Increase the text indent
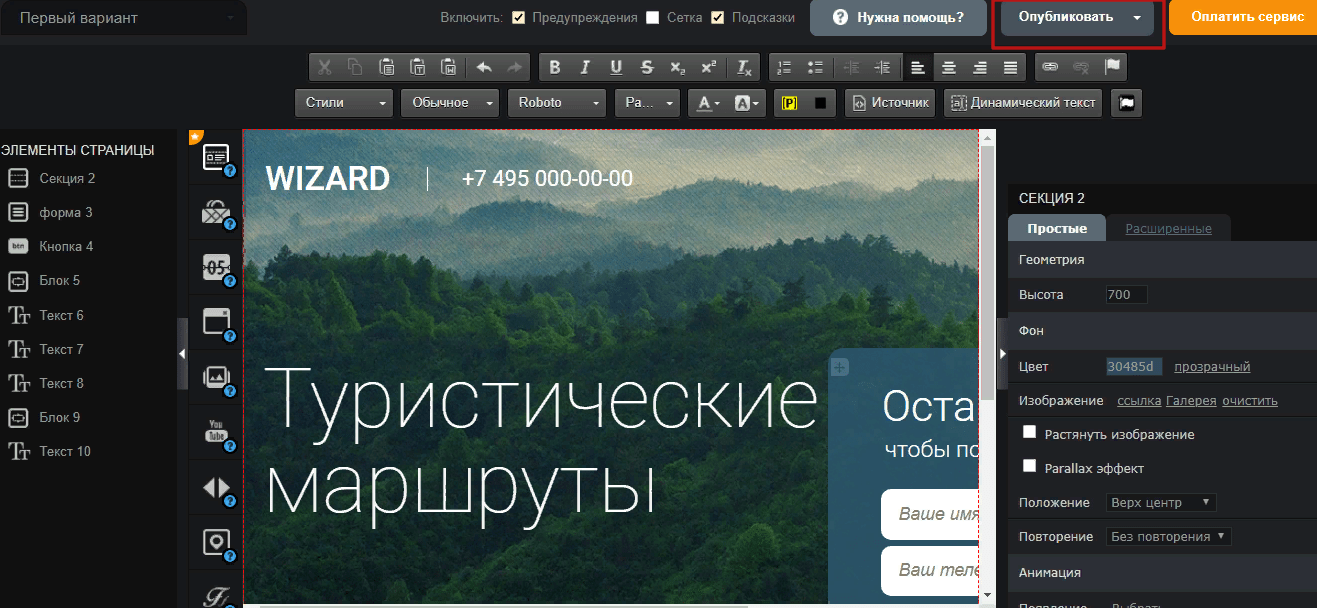Screen dimensions: 1317x608 tap(882, 67)
